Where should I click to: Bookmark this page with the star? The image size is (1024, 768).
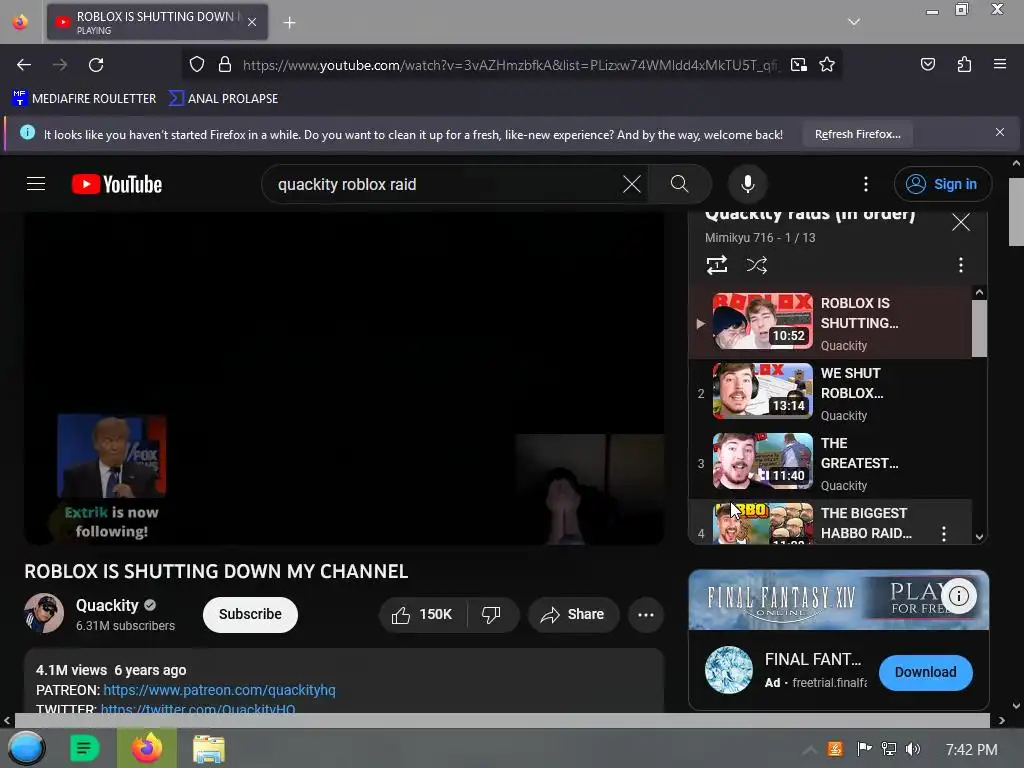pyautogui.click(x=827, y=64)
